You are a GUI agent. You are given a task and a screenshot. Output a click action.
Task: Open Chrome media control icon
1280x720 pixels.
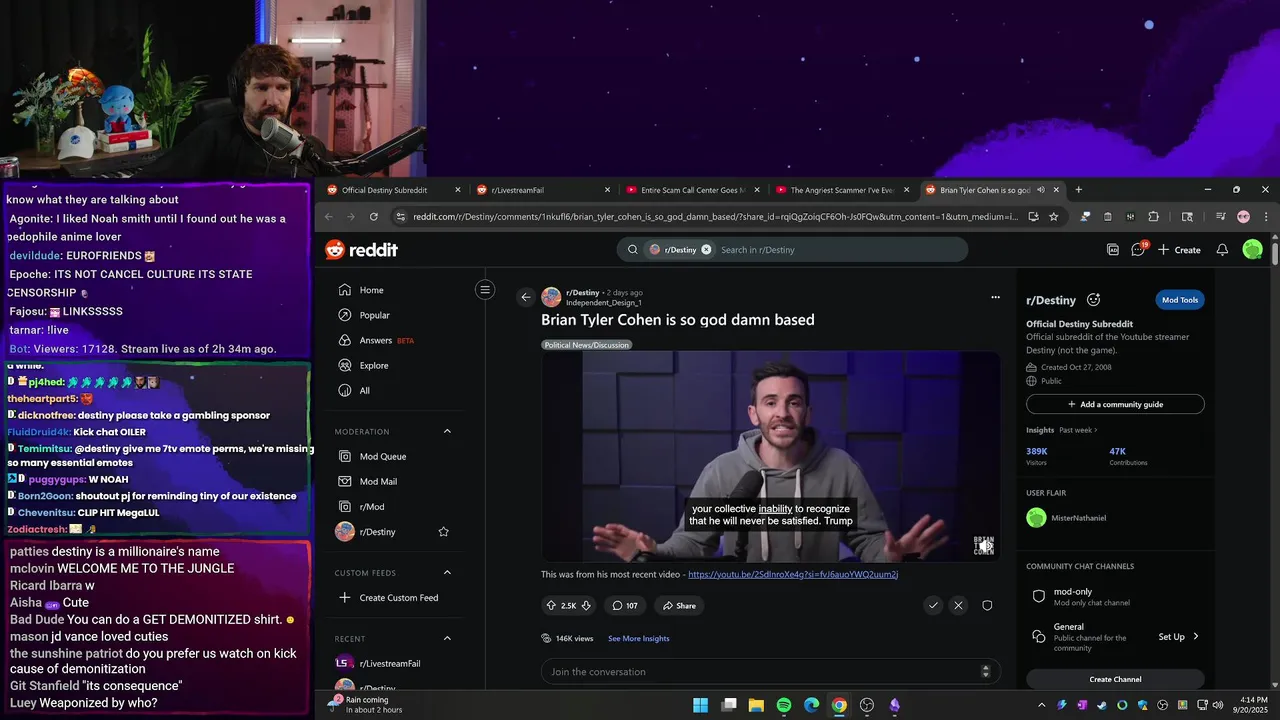(x=1220, y=217)
